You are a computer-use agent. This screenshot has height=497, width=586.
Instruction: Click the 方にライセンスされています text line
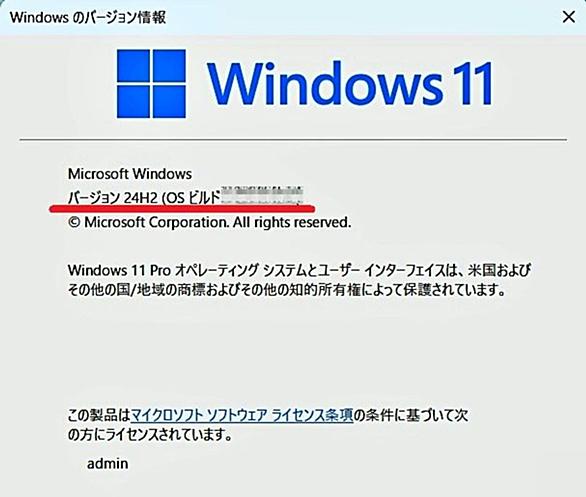pyautogui.click(x=150, y=435)
